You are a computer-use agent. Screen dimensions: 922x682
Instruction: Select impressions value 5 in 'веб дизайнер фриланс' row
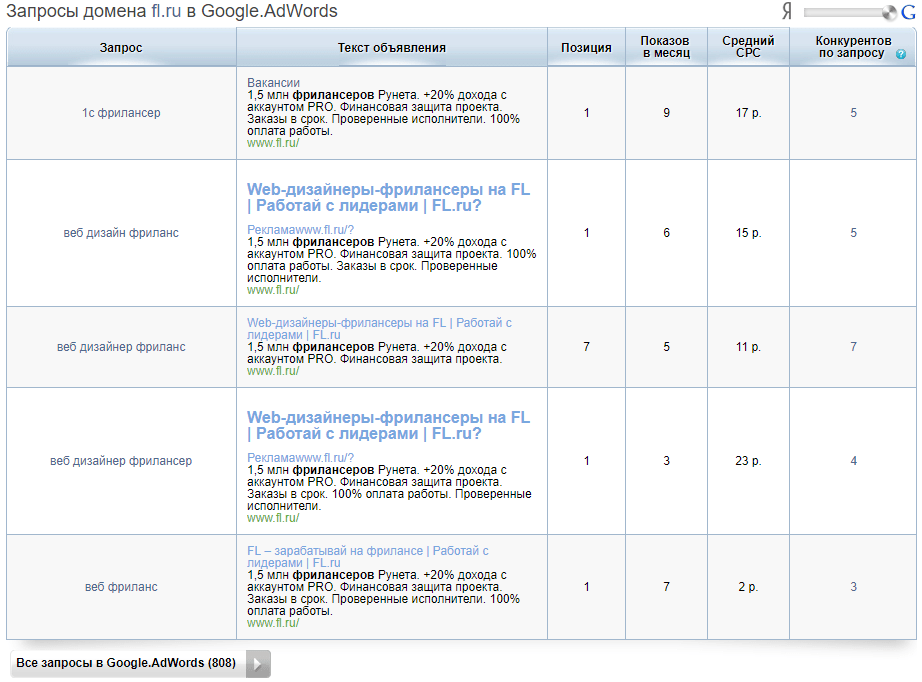[x=666, y=347]
